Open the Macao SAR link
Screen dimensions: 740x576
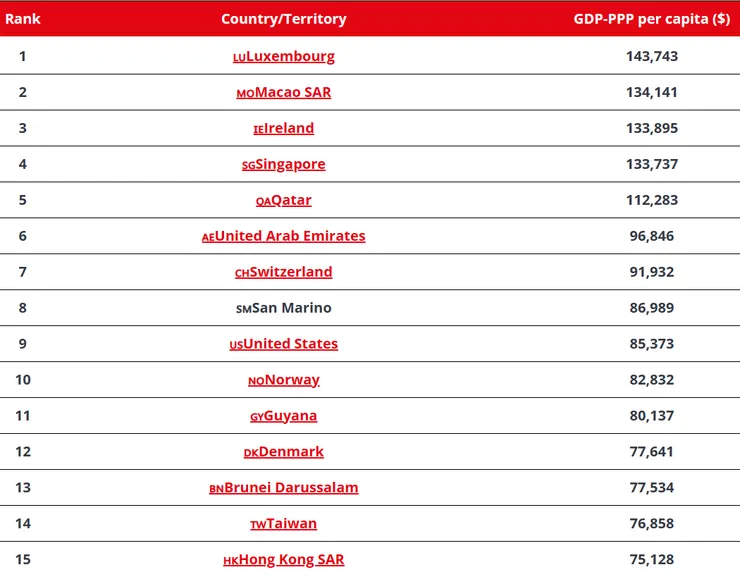pos(284,92)
